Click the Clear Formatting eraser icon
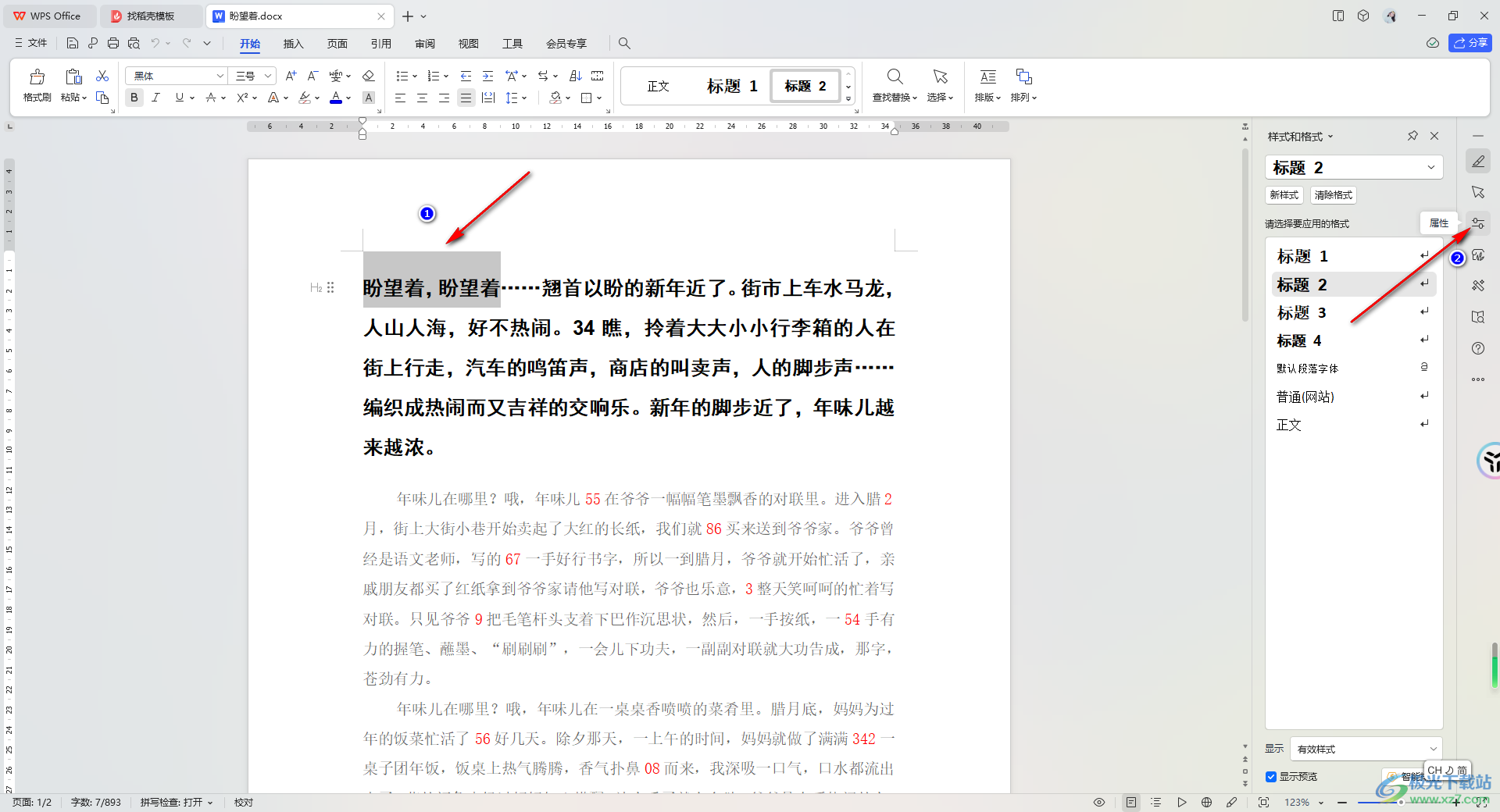1500x812 pixels. tap(369, 76)
